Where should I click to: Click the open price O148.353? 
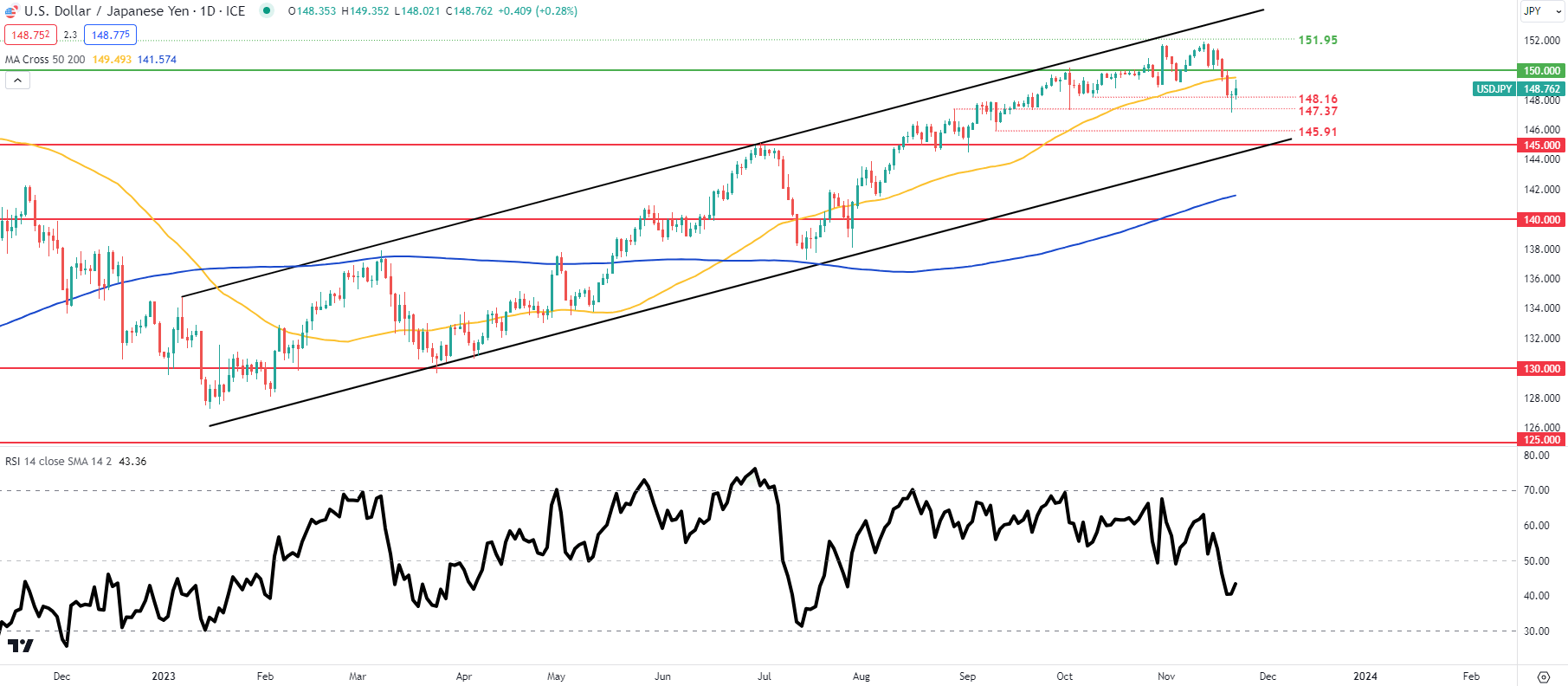[312, 11]
